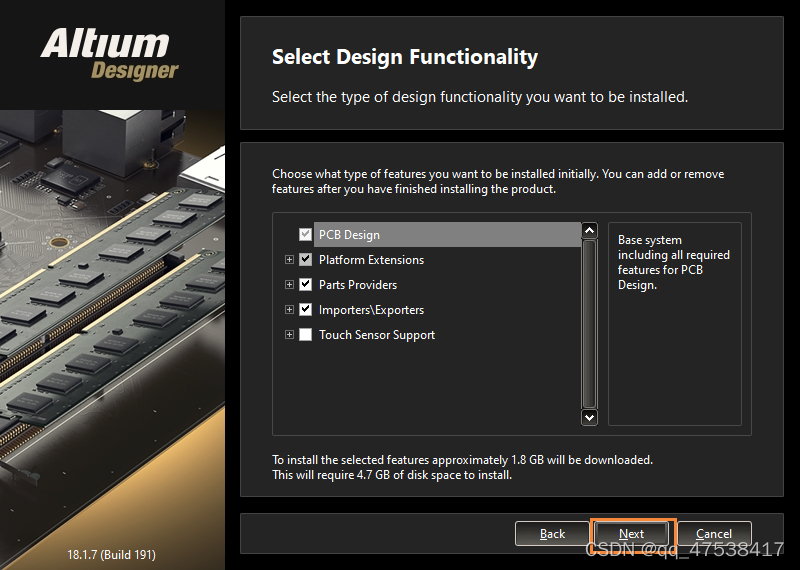Click the Altium Designer logo
The image size is (800, 570).
click(110, 54)
